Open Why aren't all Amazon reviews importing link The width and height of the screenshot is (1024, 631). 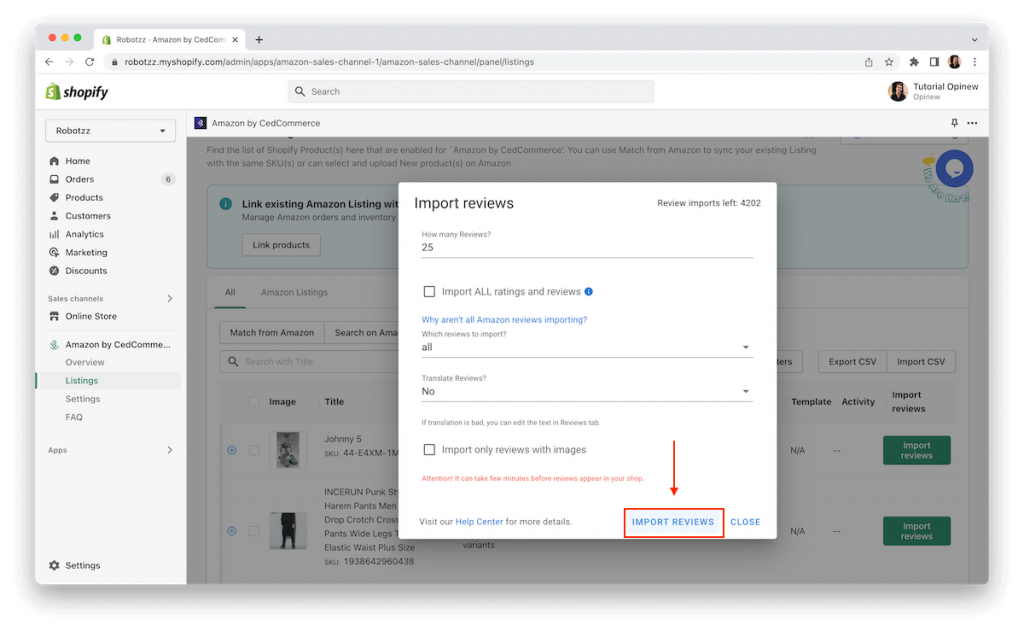[x=504, y=319]
